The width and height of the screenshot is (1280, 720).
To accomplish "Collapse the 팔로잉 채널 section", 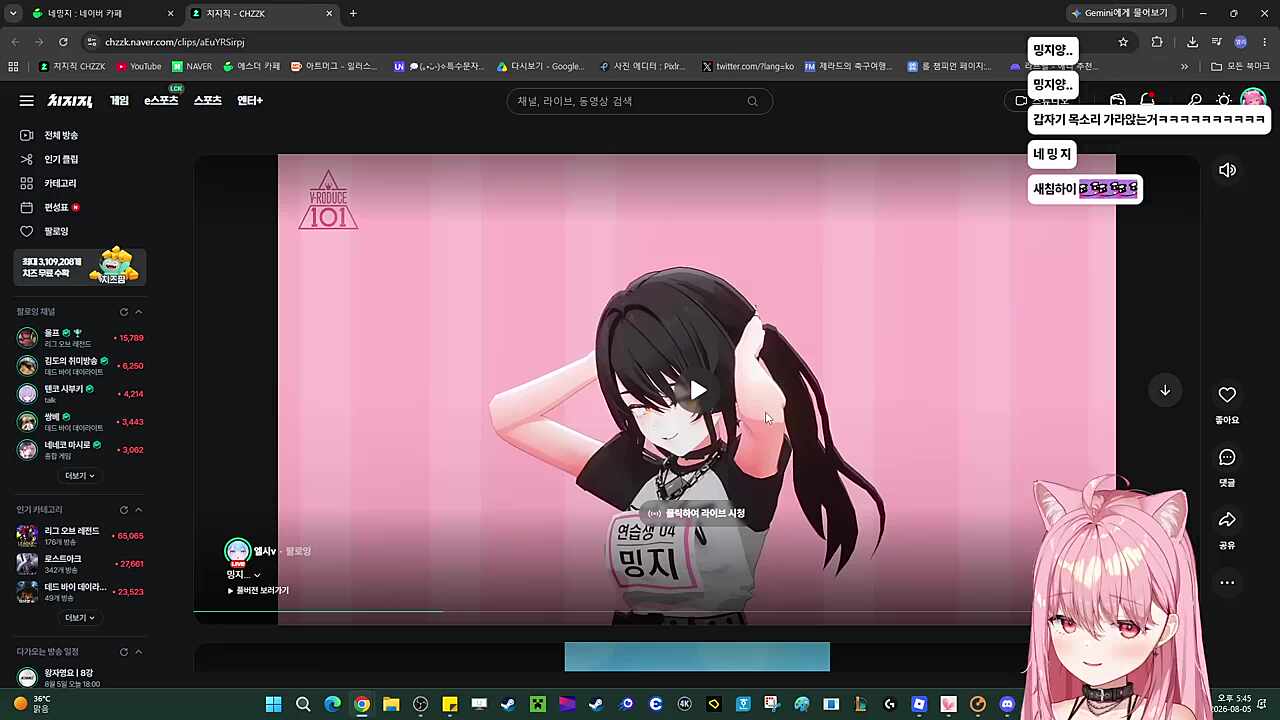I will click(139, 312).
